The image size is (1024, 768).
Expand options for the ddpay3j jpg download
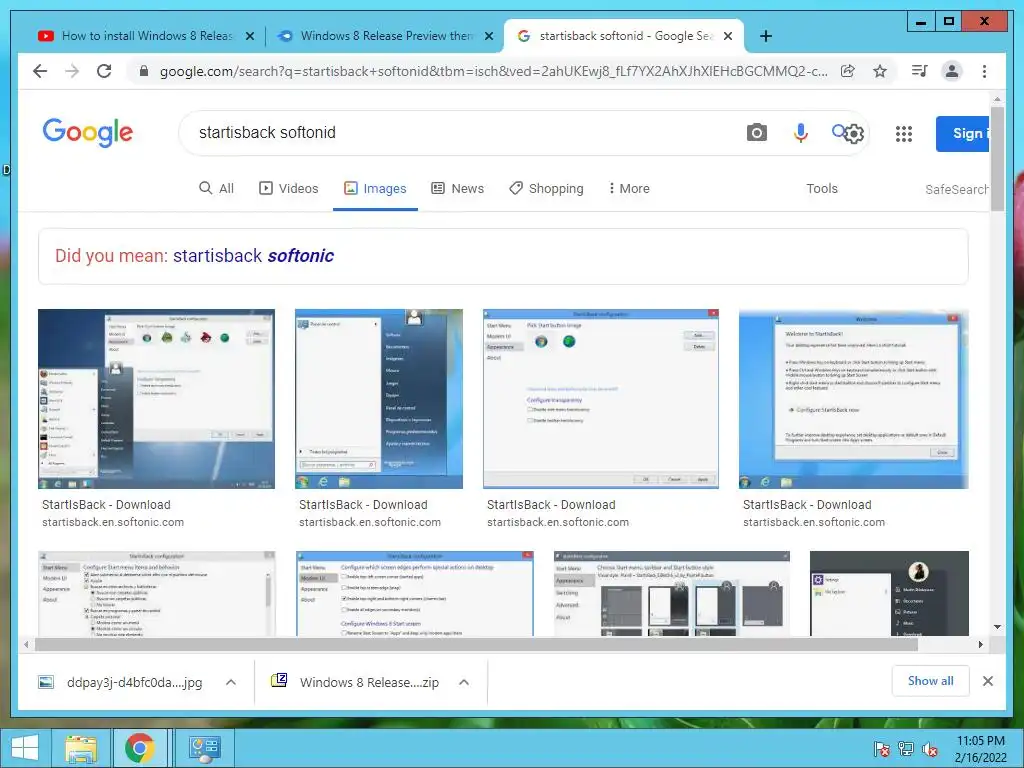tap(231, 682)
